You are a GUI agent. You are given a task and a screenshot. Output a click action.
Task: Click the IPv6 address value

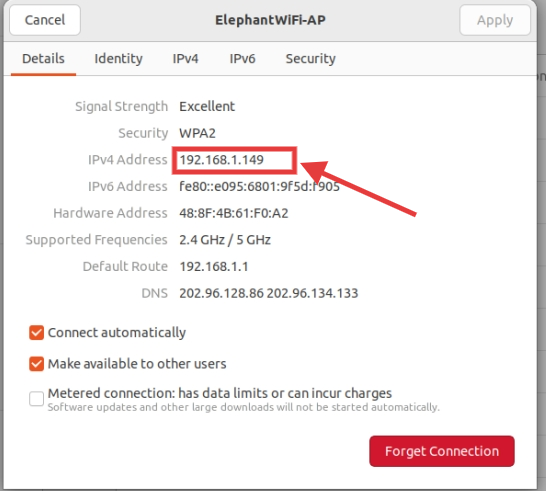[x=259, y=186]
